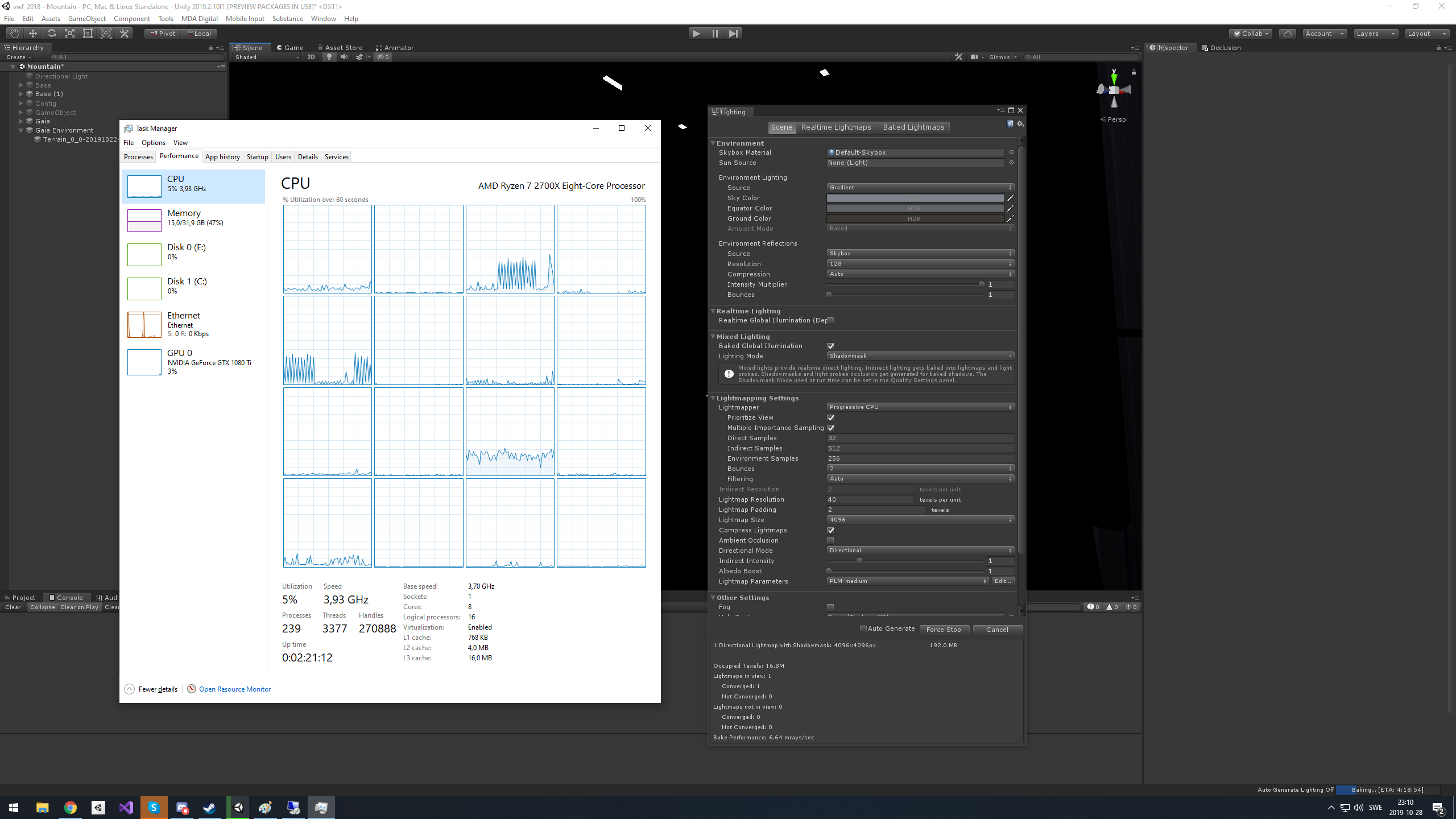Select the Scale tool

point(69,34)
